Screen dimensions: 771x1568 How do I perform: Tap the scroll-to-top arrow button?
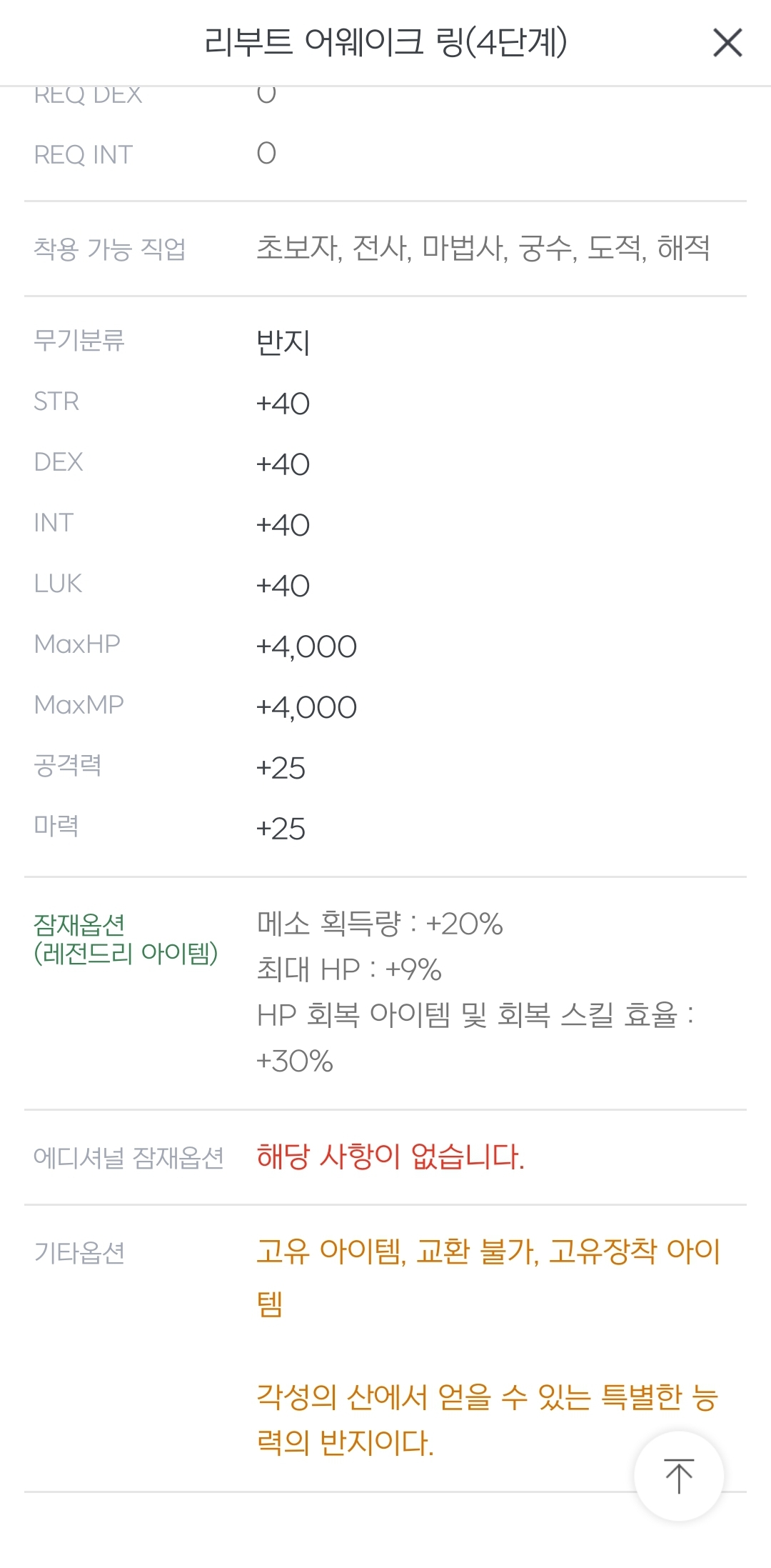(x=678, y=1476)
